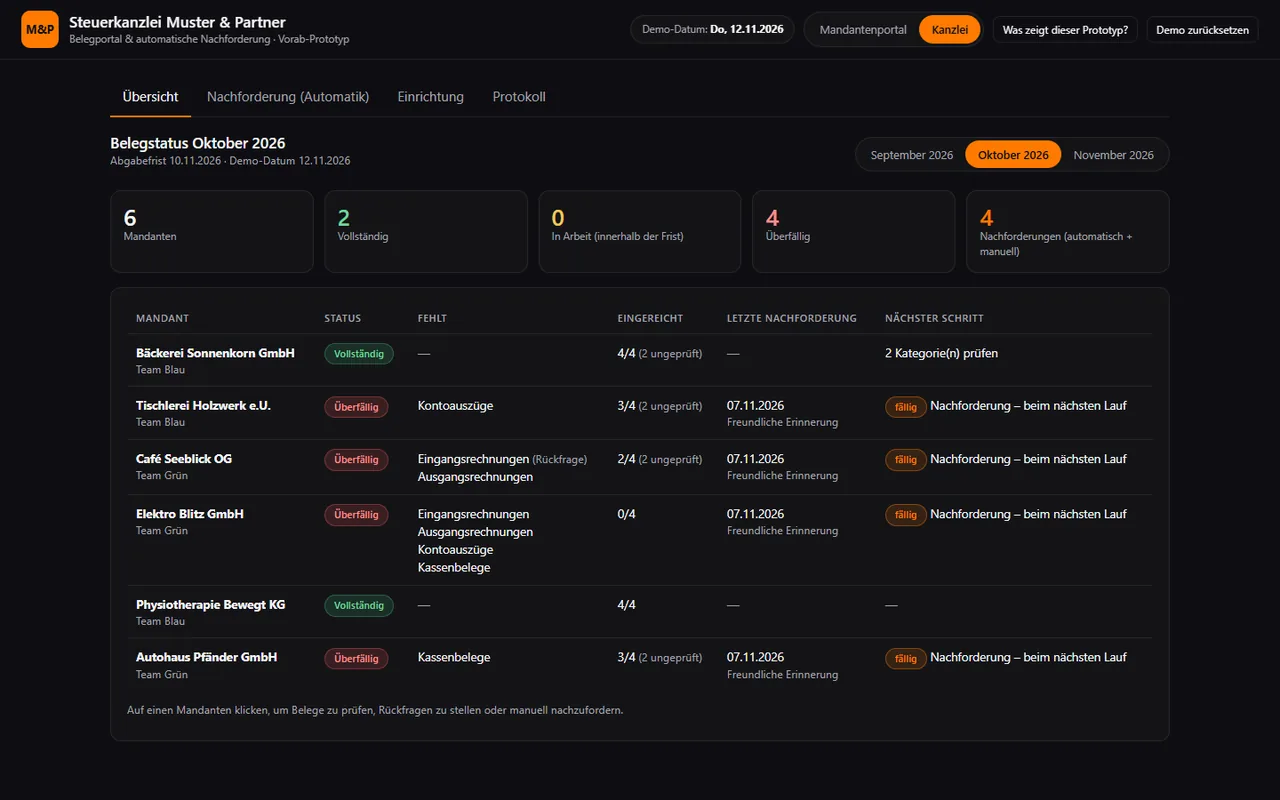Screen dimensions: 1280x800
Task: Open the Vollständig summary card
Action: [x=426, y=232]
